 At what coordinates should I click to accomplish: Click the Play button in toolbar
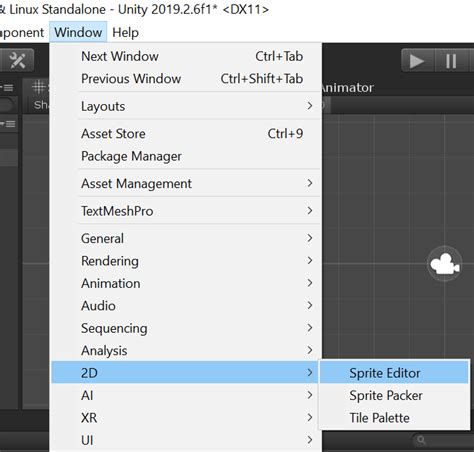point(418,61)
